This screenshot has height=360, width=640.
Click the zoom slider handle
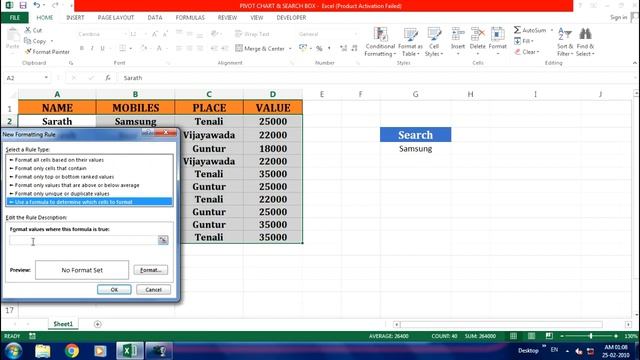pos(591,336)
